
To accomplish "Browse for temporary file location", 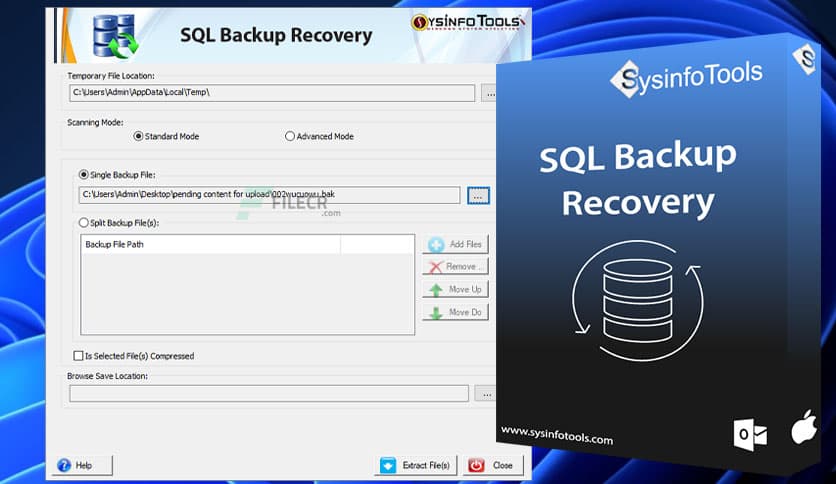I will click(489, 93).
